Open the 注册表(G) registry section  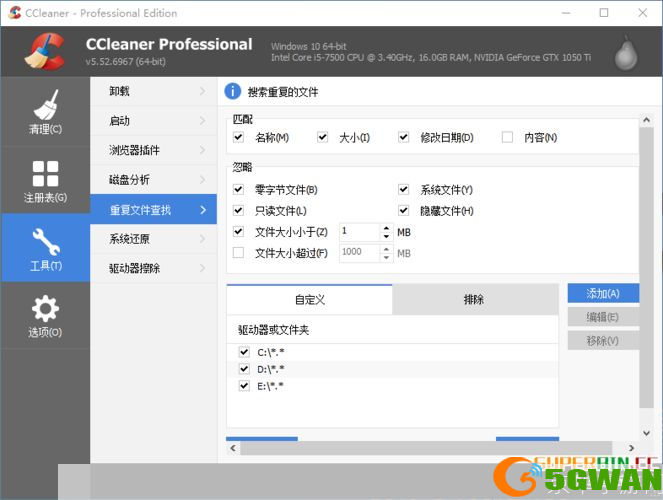click(45, 180)
